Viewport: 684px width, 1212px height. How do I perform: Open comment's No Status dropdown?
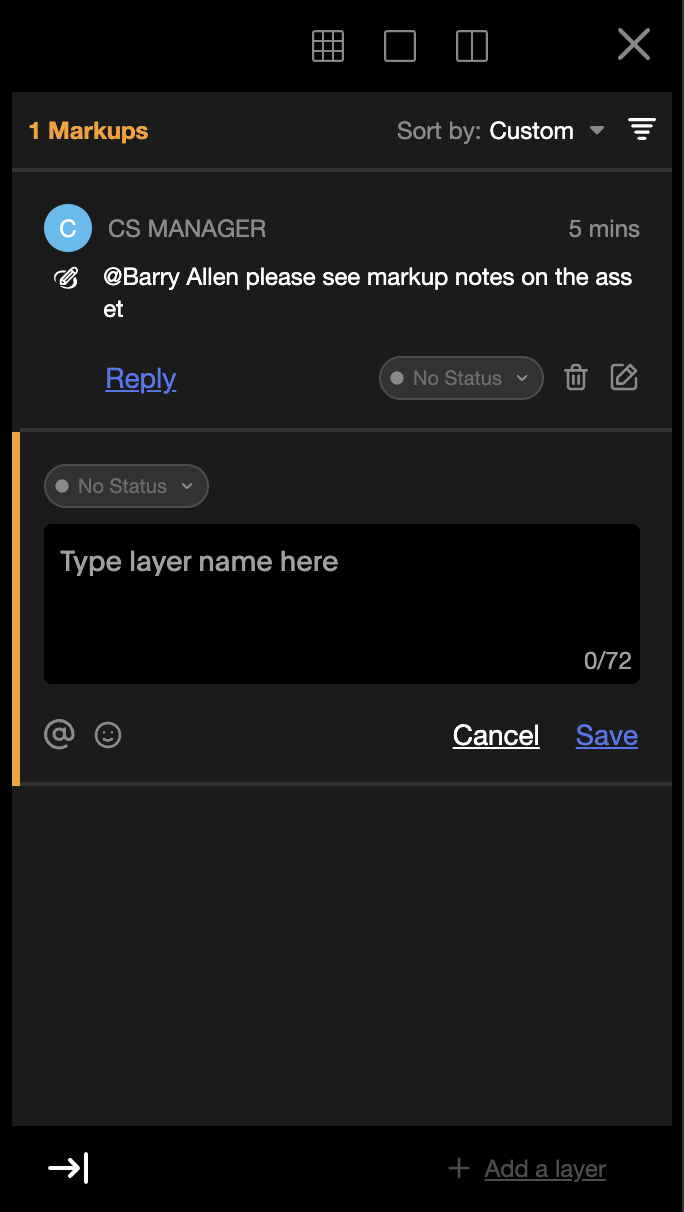pos(461,378)
